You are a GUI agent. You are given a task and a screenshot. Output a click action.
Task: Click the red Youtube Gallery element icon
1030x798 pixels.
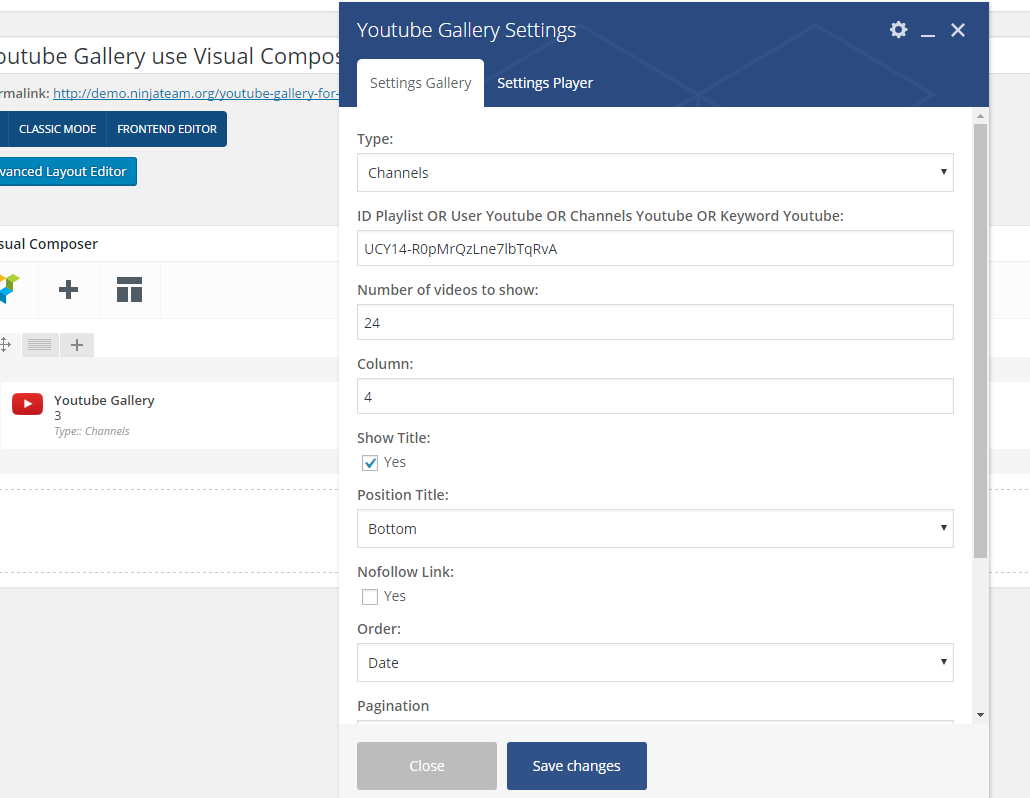point(28,404)
